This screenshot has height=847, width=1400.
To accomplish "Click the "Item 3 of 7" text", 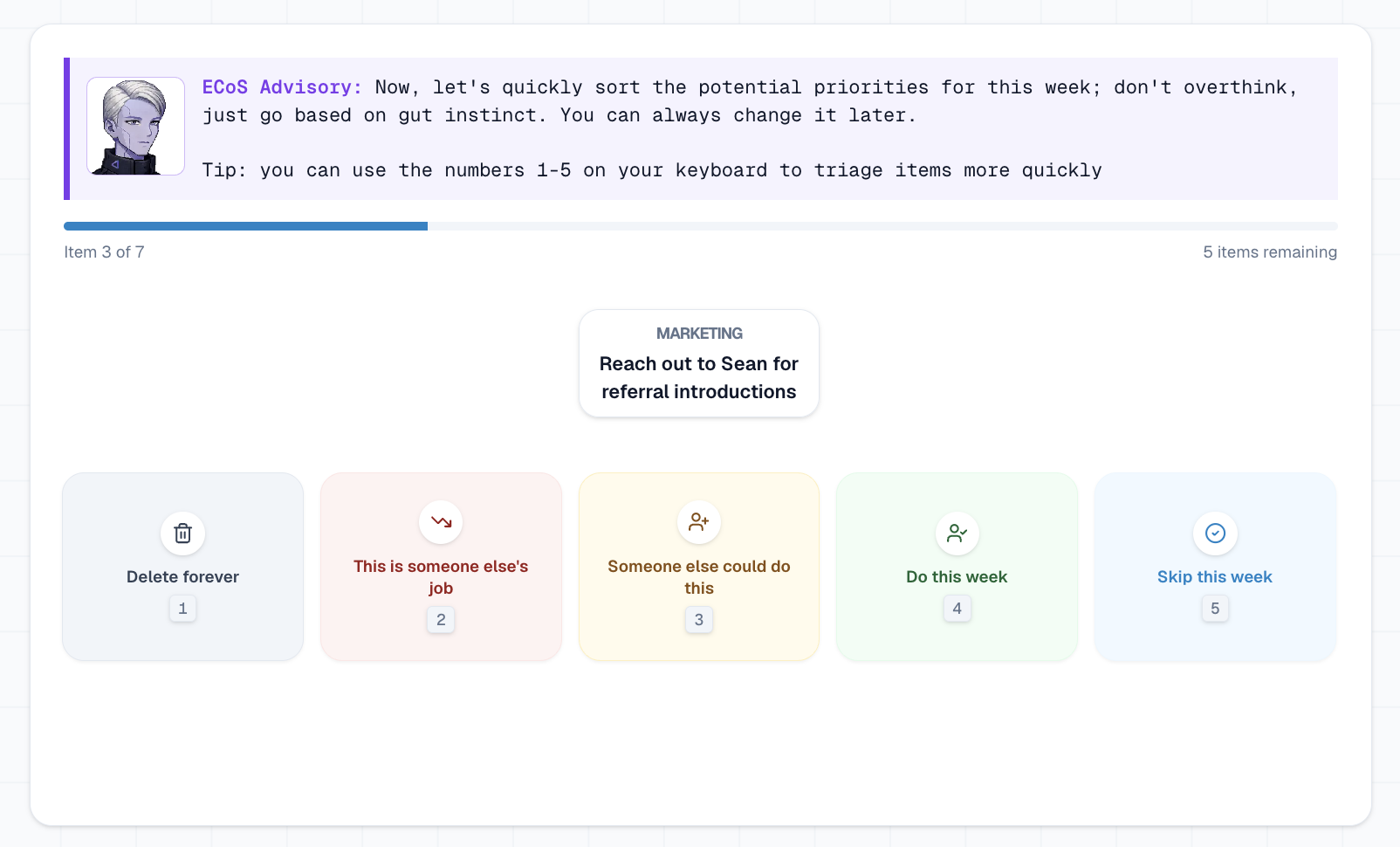I will click(x=104, y=252).
